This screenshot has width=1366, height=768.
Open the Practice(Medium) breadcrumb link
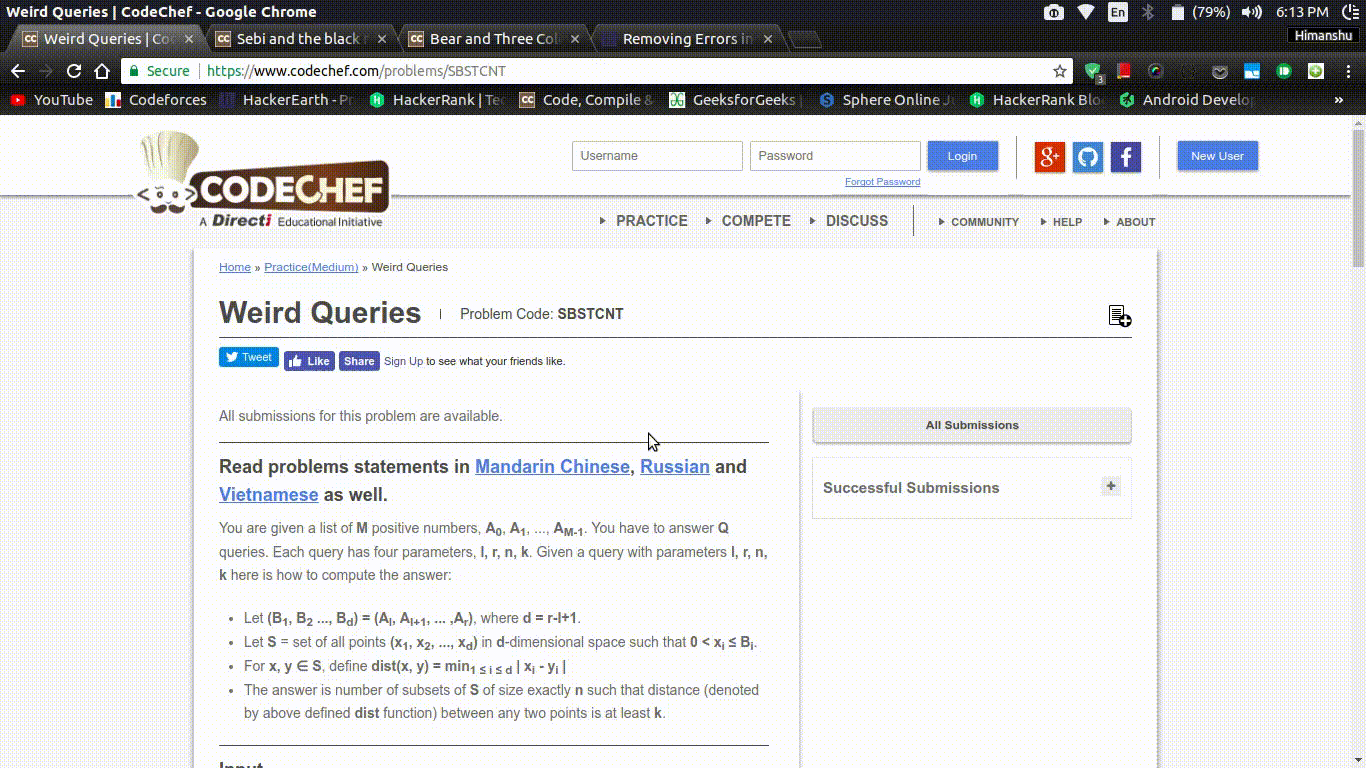pos(311,267)
